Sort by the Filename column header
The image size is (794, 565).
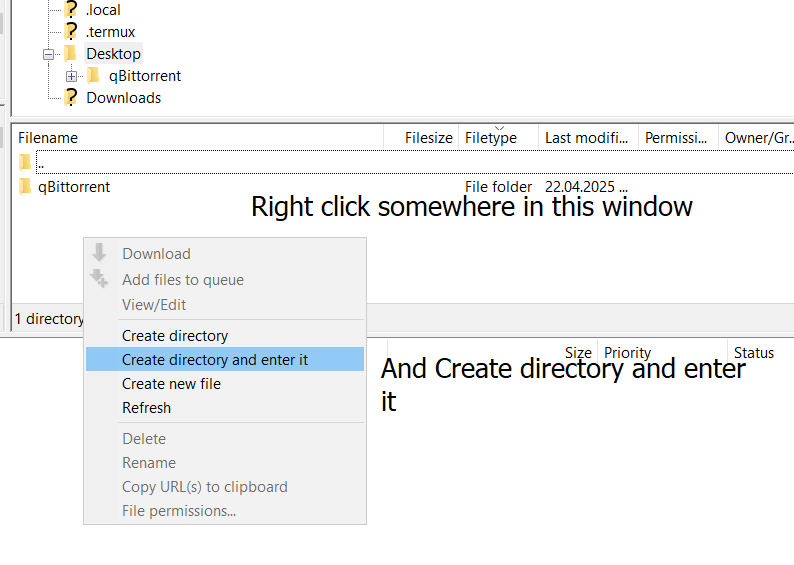(x=197, y=138)
